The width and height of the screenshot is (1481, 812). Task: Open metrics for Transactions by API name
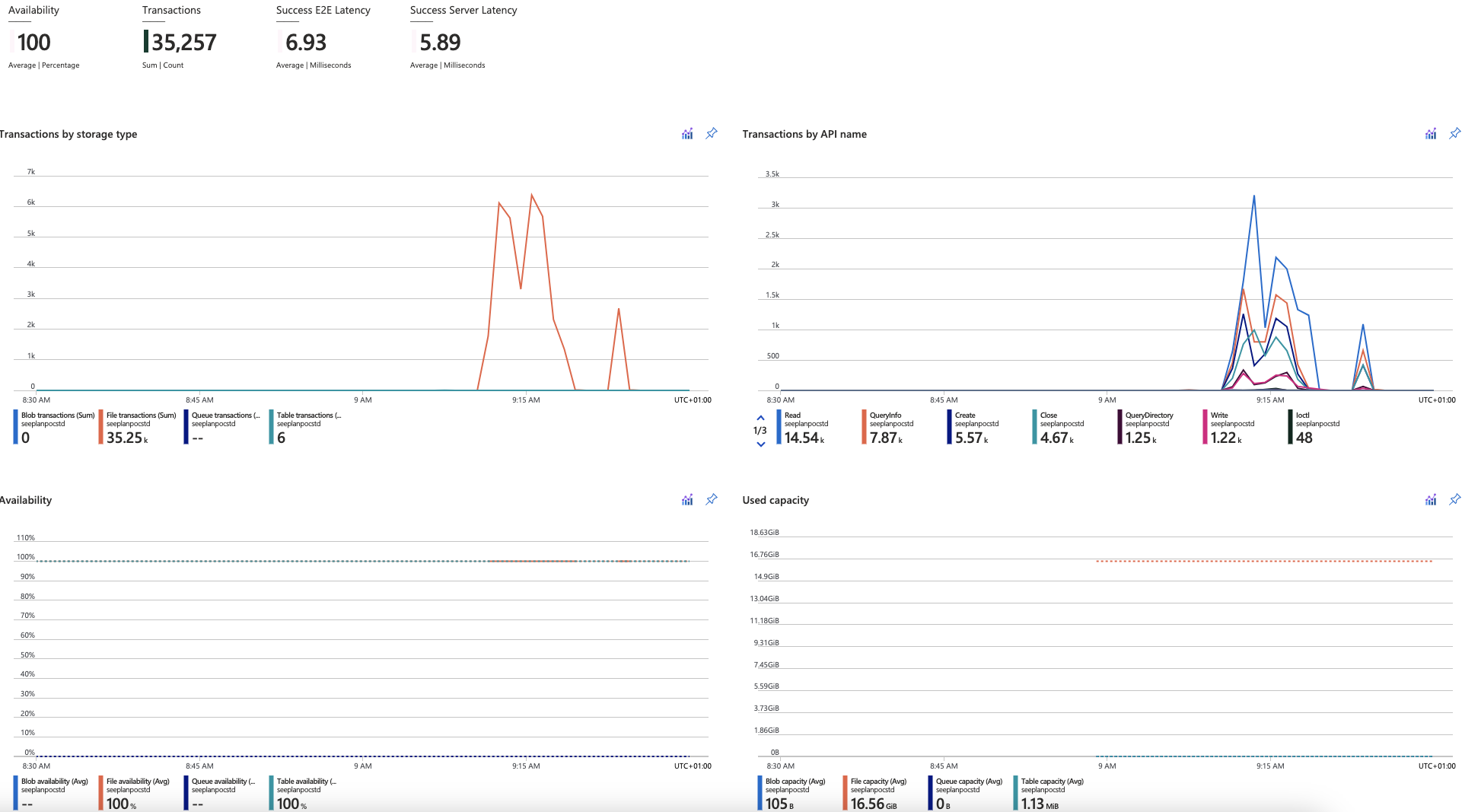point(1431,134)
